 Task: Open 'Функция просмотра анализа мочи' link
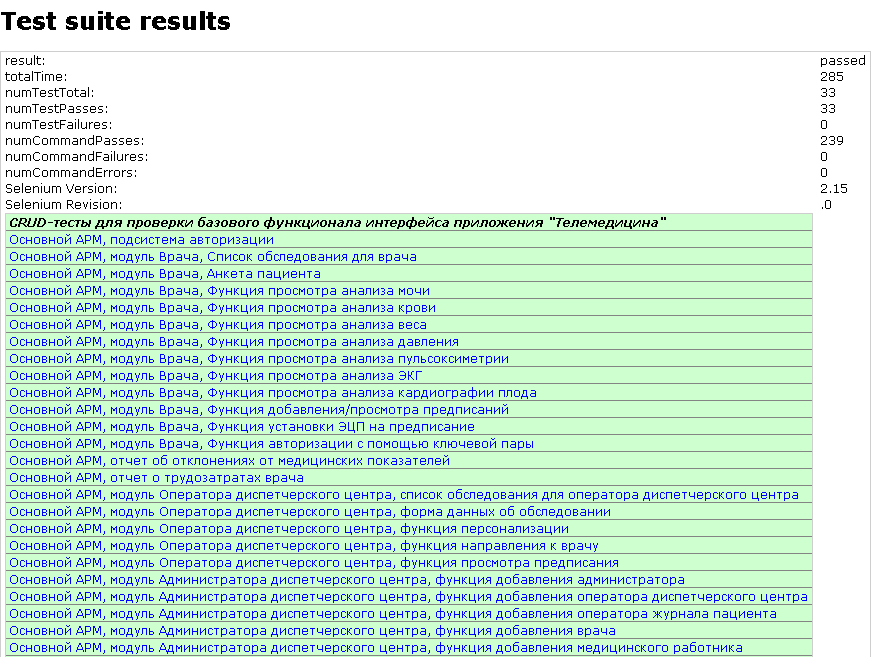tap(220, 291)
